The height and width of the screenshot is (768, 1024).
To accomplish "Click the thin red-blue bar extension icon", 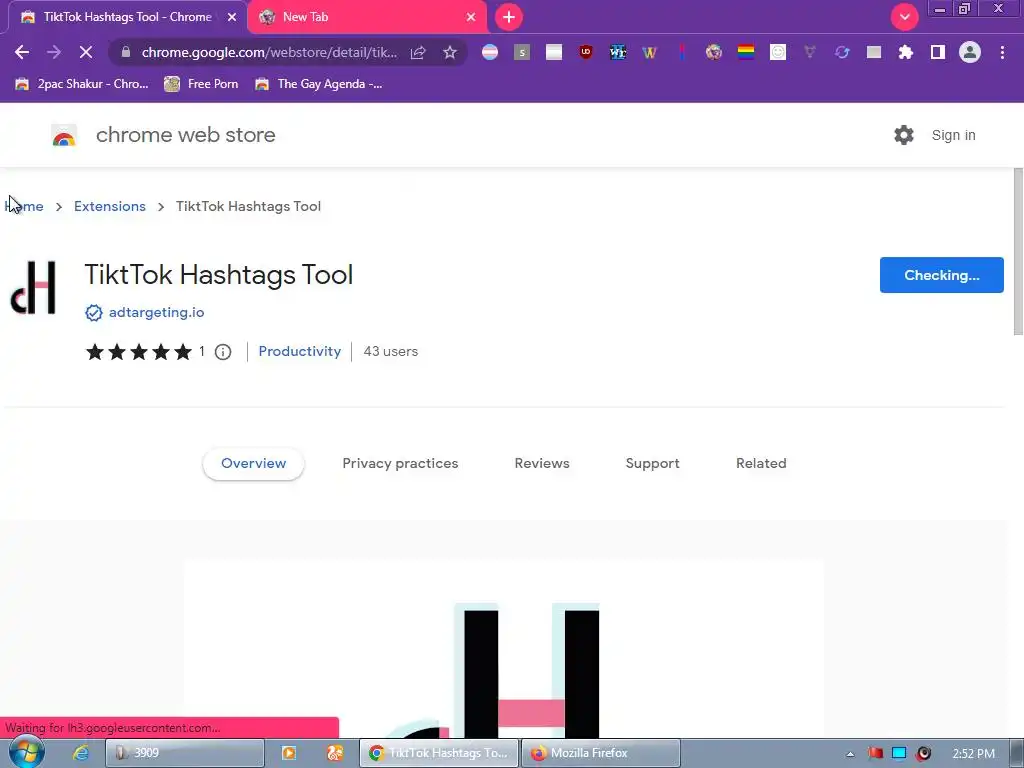I will 682,52.
